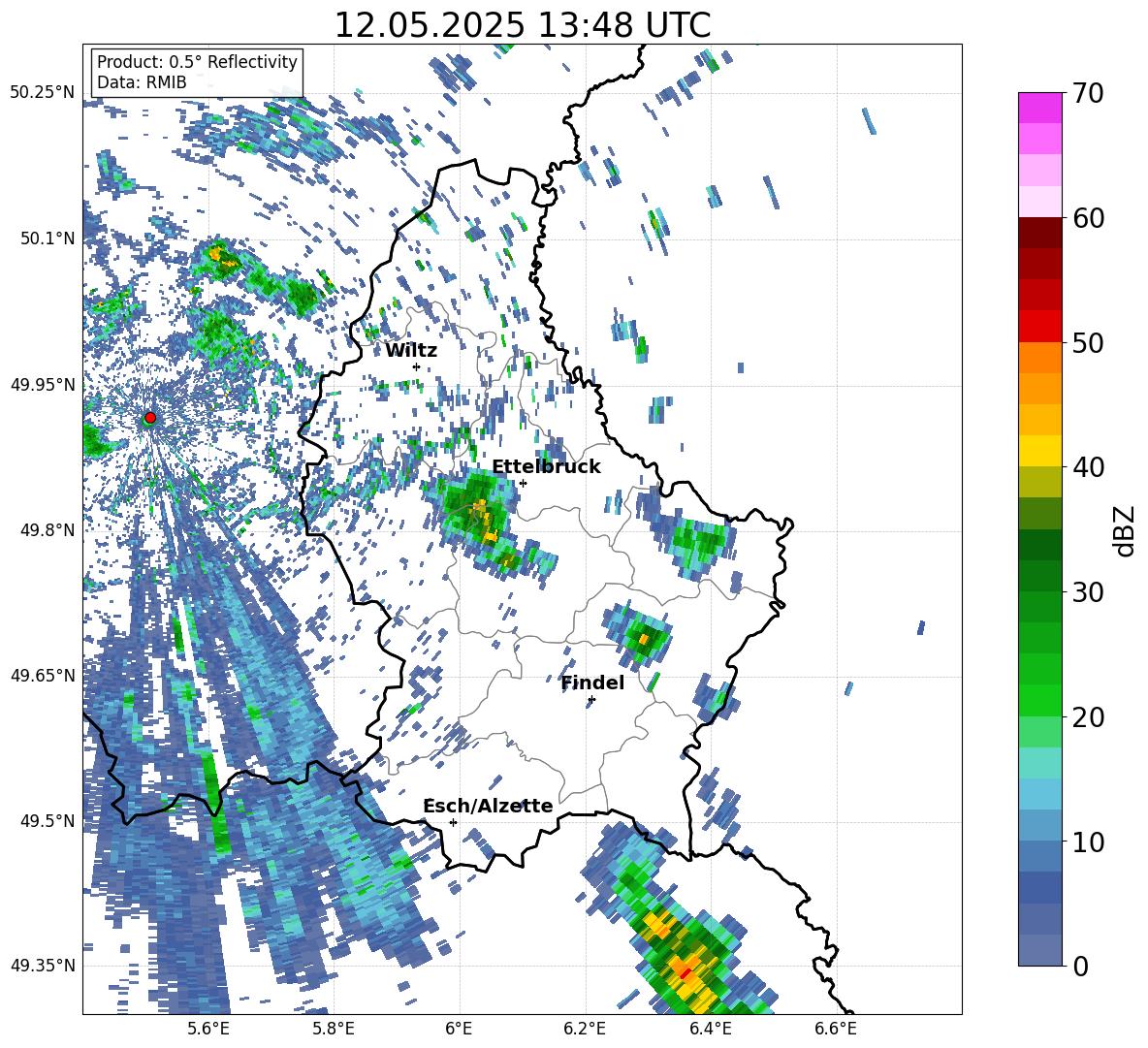Click the 49.8°N latitude label
1148x1048 pixels.
[x=48, y=530]
